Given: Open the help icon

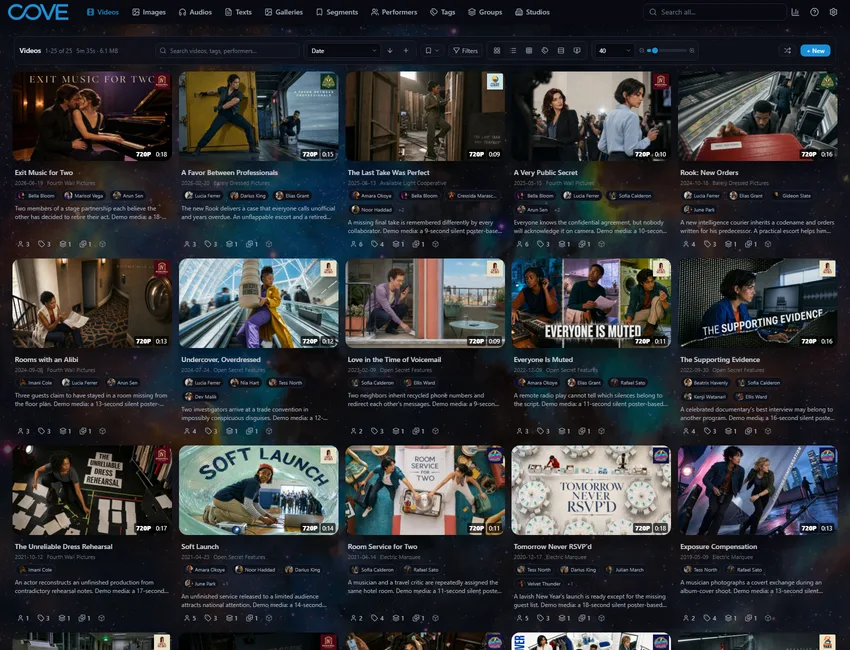Looking at the screenshot, I should point(814,12).
